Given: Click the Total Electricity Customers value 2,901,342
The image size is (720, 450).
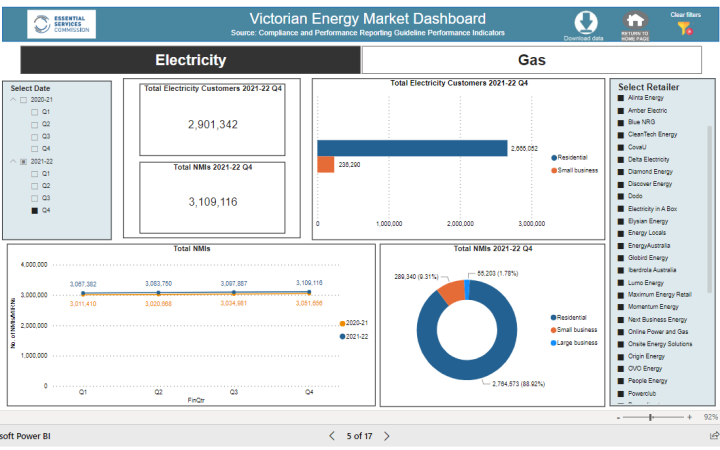Looking at the screenshot, I should tap(213, 124).
